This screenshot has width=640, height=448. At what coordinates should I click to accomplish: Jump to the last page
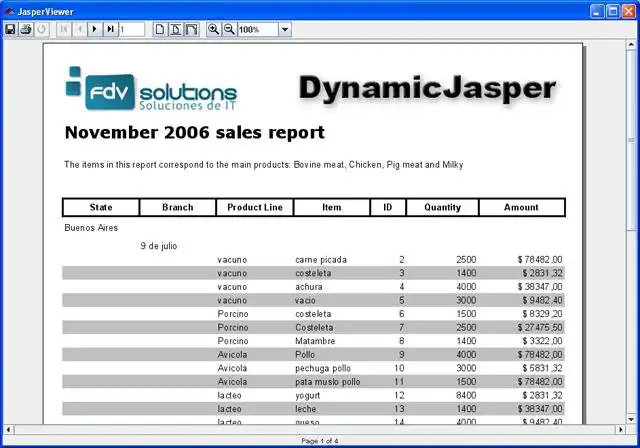pyautogui.click(x=111, y=29)
